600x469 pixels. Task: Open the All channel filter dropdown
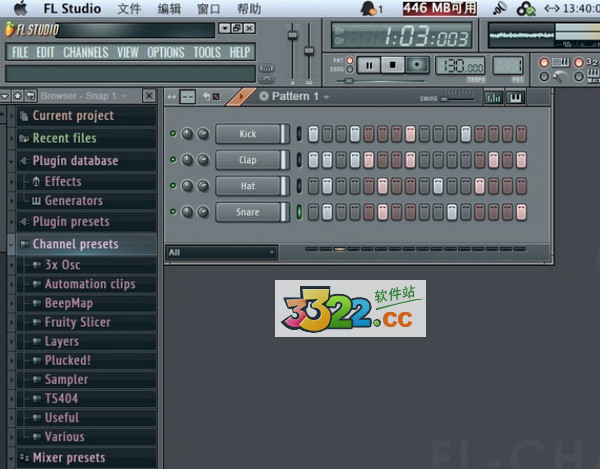(222, 252)
